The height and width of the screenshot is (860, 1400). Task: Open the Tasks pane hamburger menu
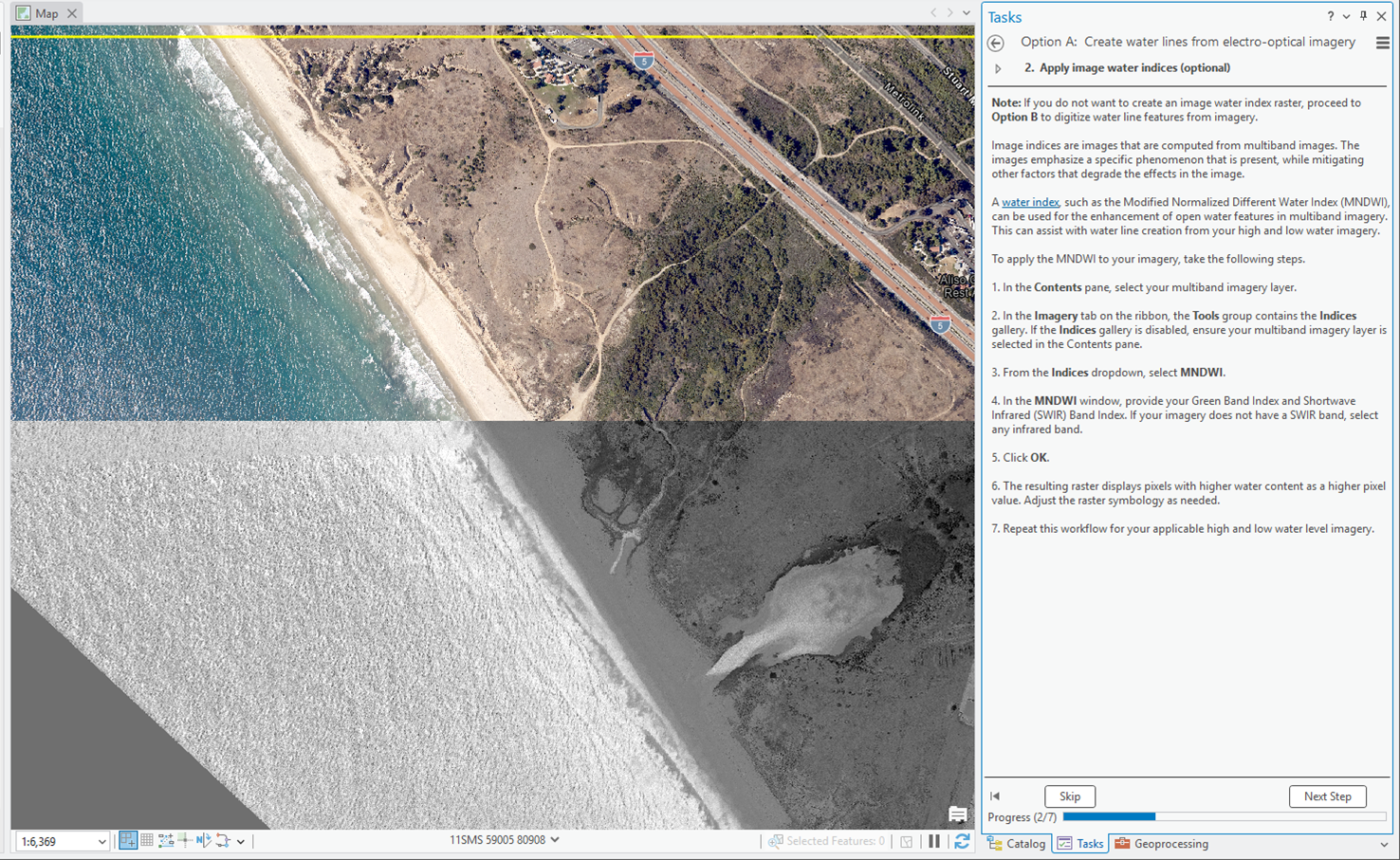coord(1383,43)
